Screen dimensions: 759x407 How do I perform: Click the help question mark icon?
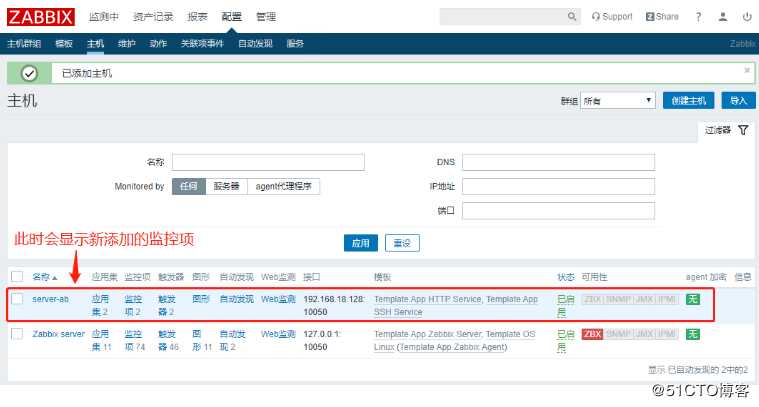tap(698, 16)
